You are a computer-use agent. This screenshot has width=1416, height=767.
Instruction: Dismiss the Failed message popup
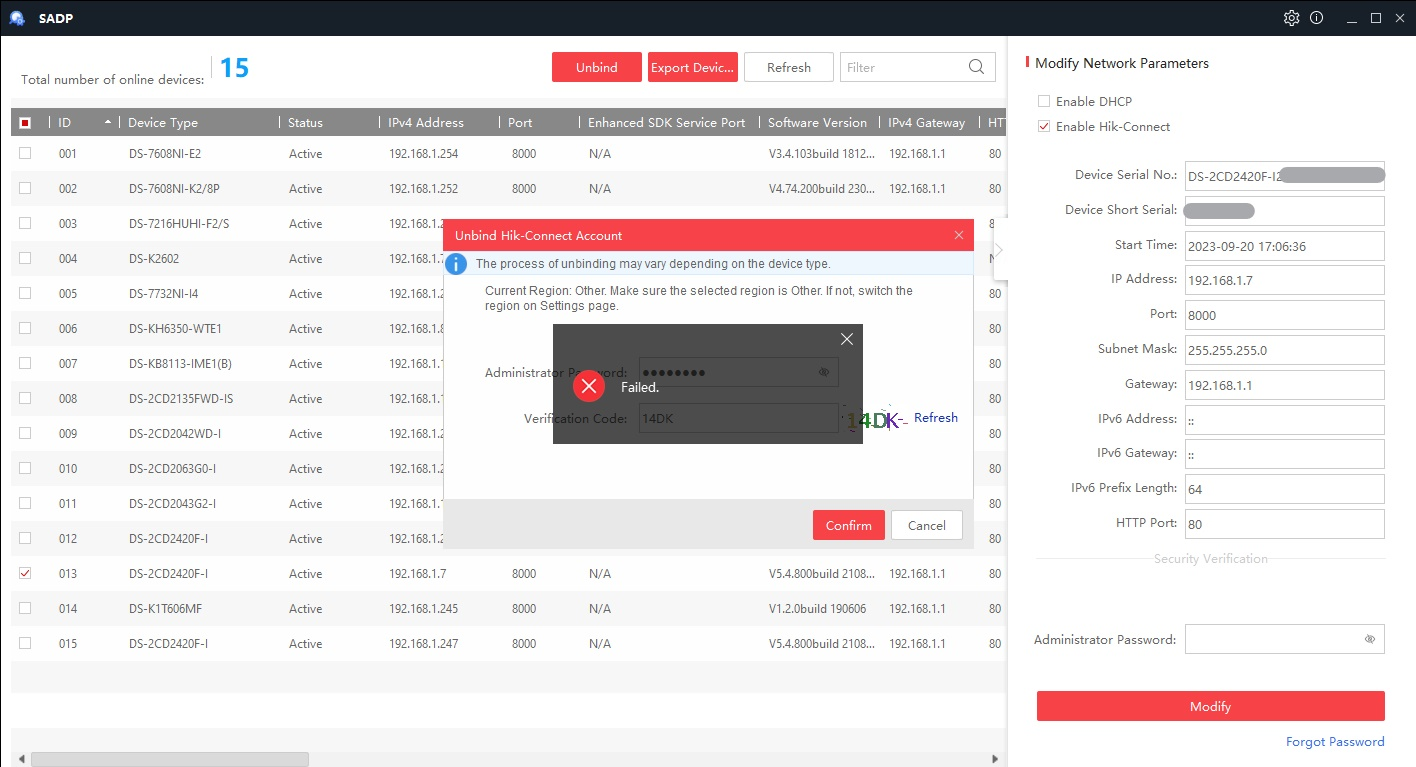click(847, 339)
